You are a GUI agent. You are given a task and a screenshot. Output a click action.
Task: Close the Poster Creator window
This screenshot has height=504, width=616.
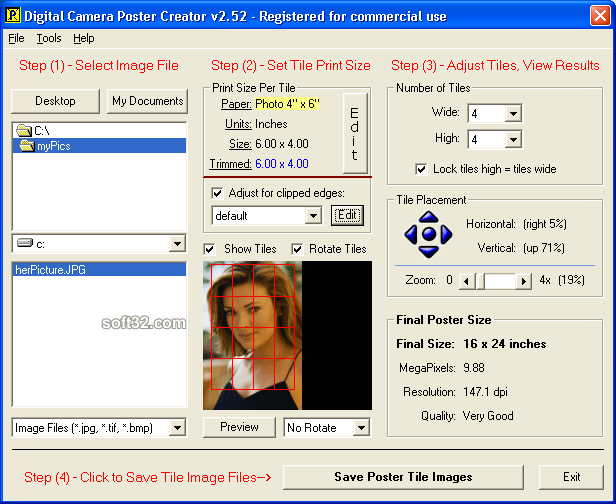coord(600,16)
